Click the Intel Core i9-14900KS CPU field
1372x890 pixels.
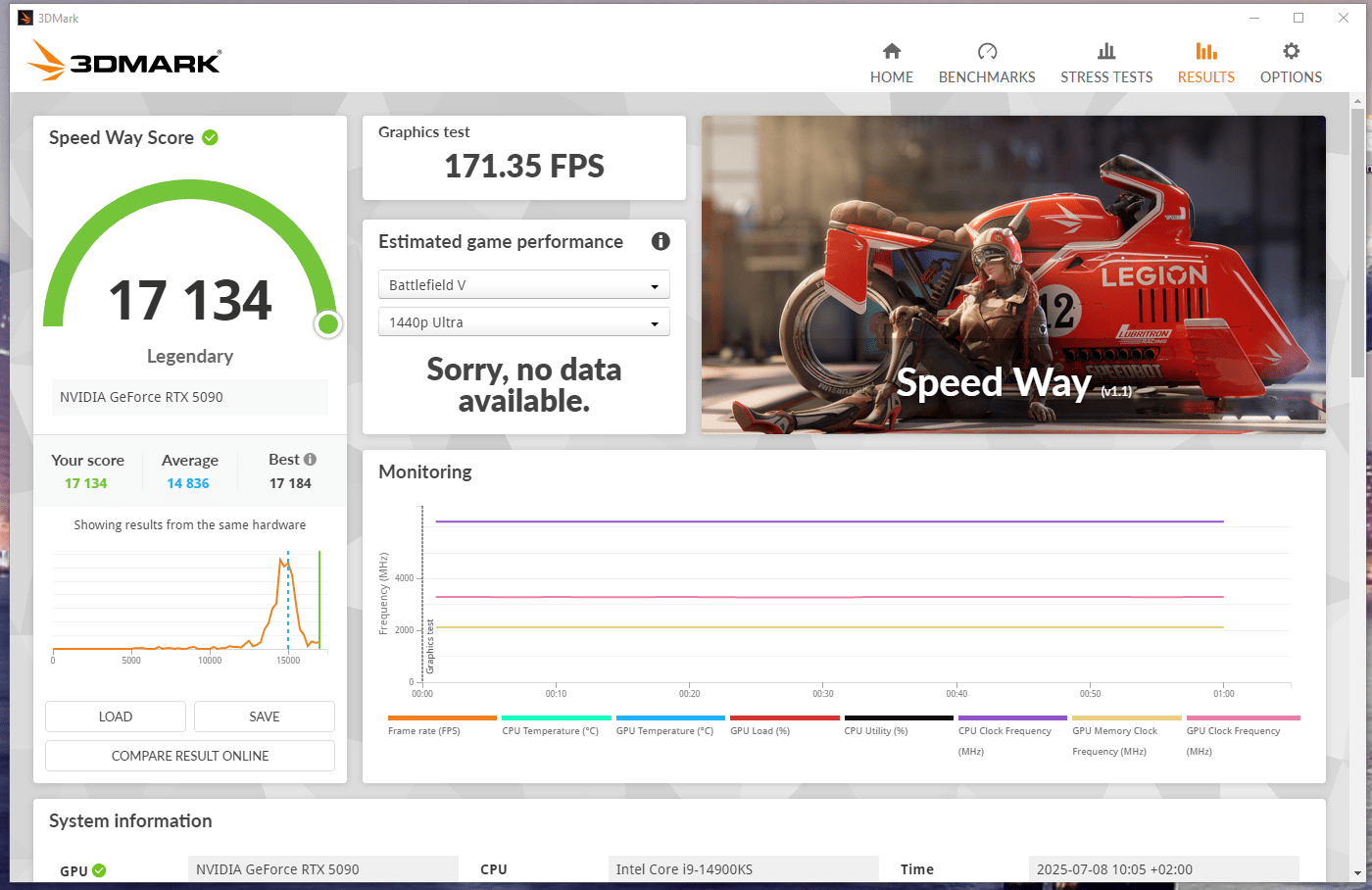743,869
